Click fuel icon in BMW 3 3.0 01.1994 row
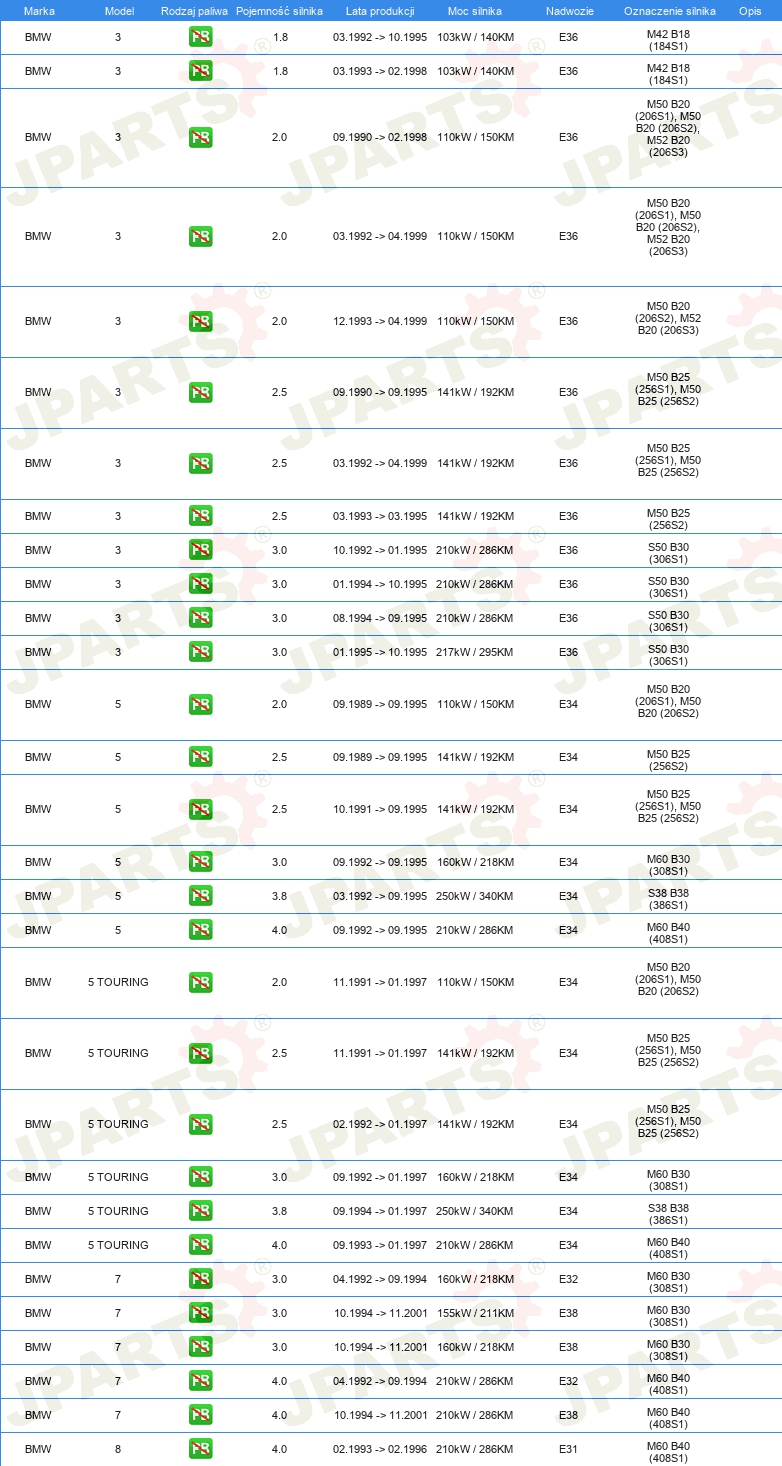 pyautogui.click(x=200, y=585)
